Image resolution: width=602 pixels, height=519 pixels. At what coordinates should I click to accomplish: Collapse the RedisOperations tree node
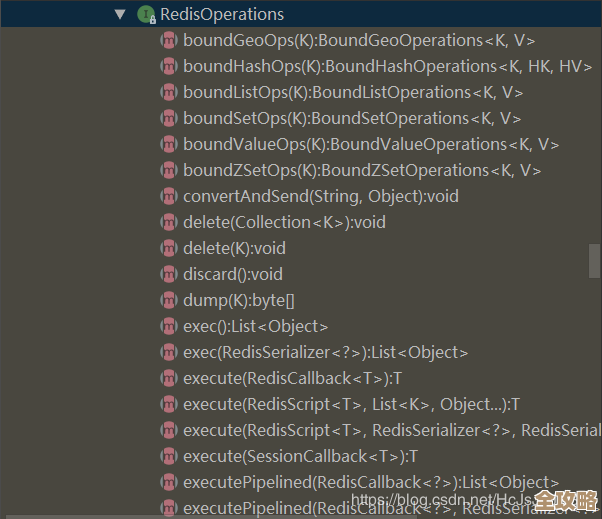point(120,15)
